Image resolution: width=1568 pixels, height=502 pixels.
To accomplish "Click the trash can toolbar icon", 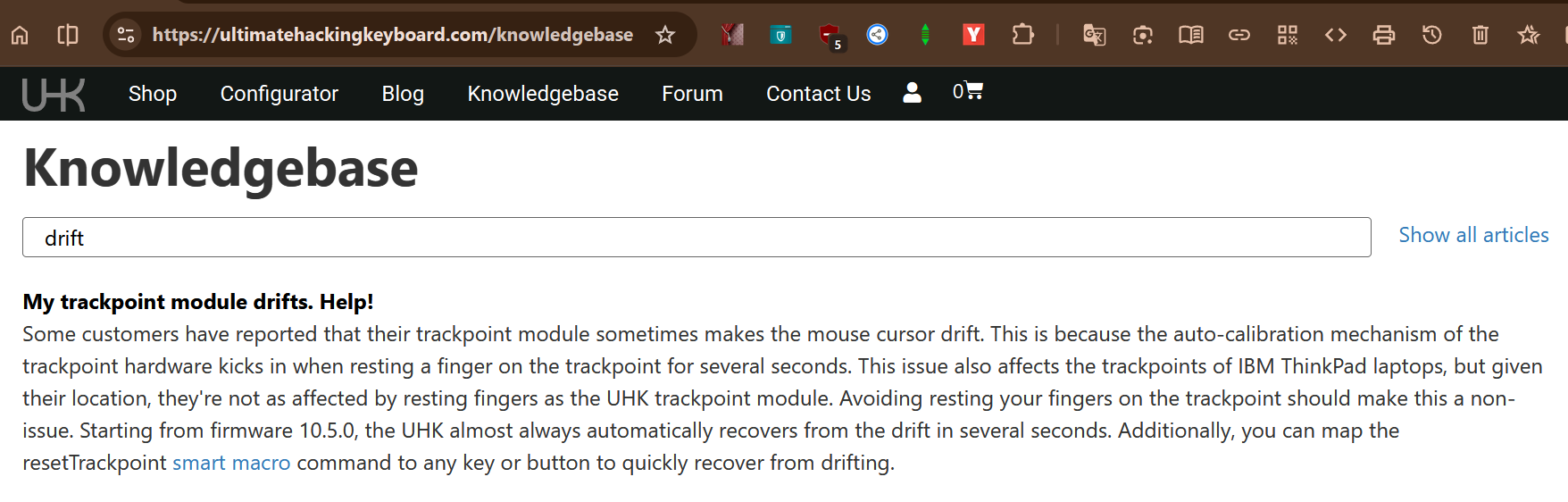I will click(x=1480, y=35).
